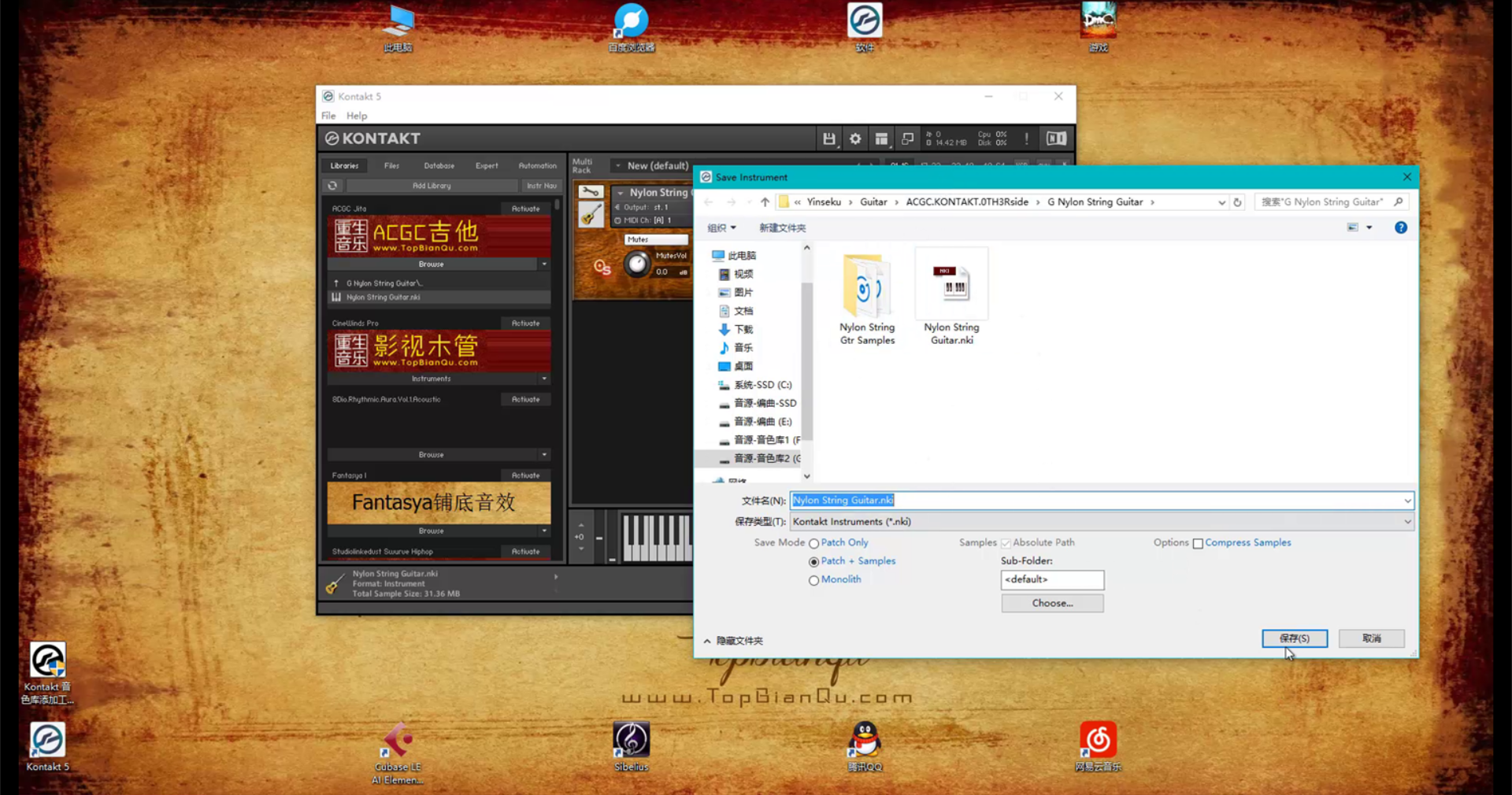Screen dimensions: 1512x795
Task: Open view options dropdown arrow in Save dialog
Action: [1369, 227]
